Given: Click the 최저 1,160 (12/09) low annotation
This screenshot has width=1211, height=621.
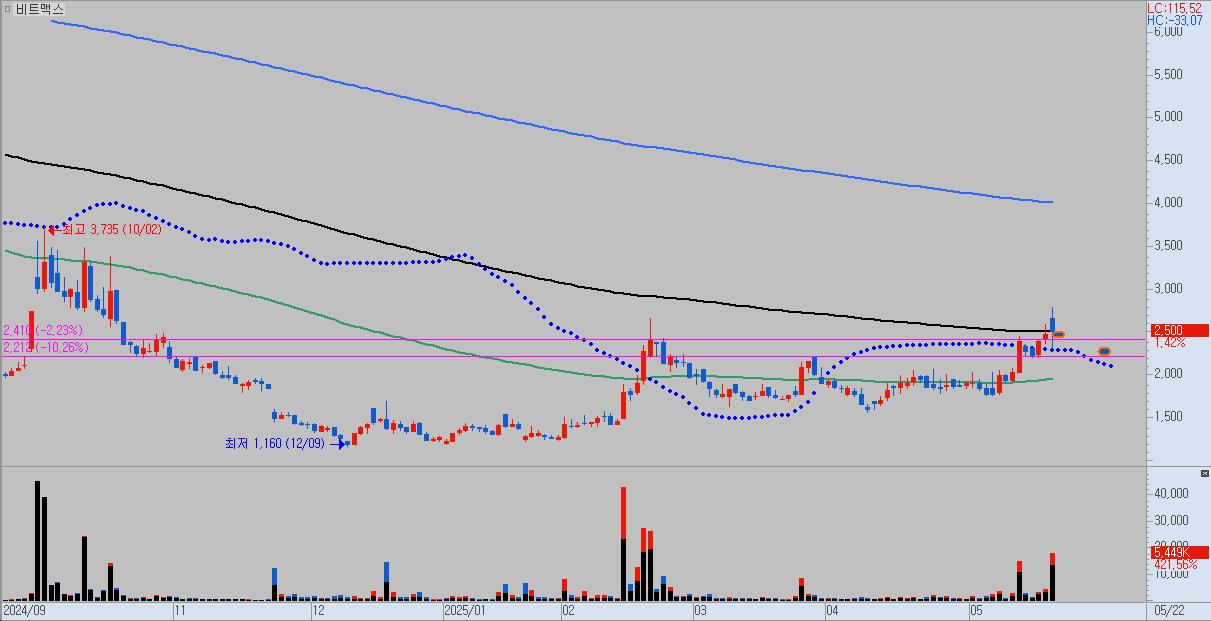Looking at the screenshot, I should (274, 443).
